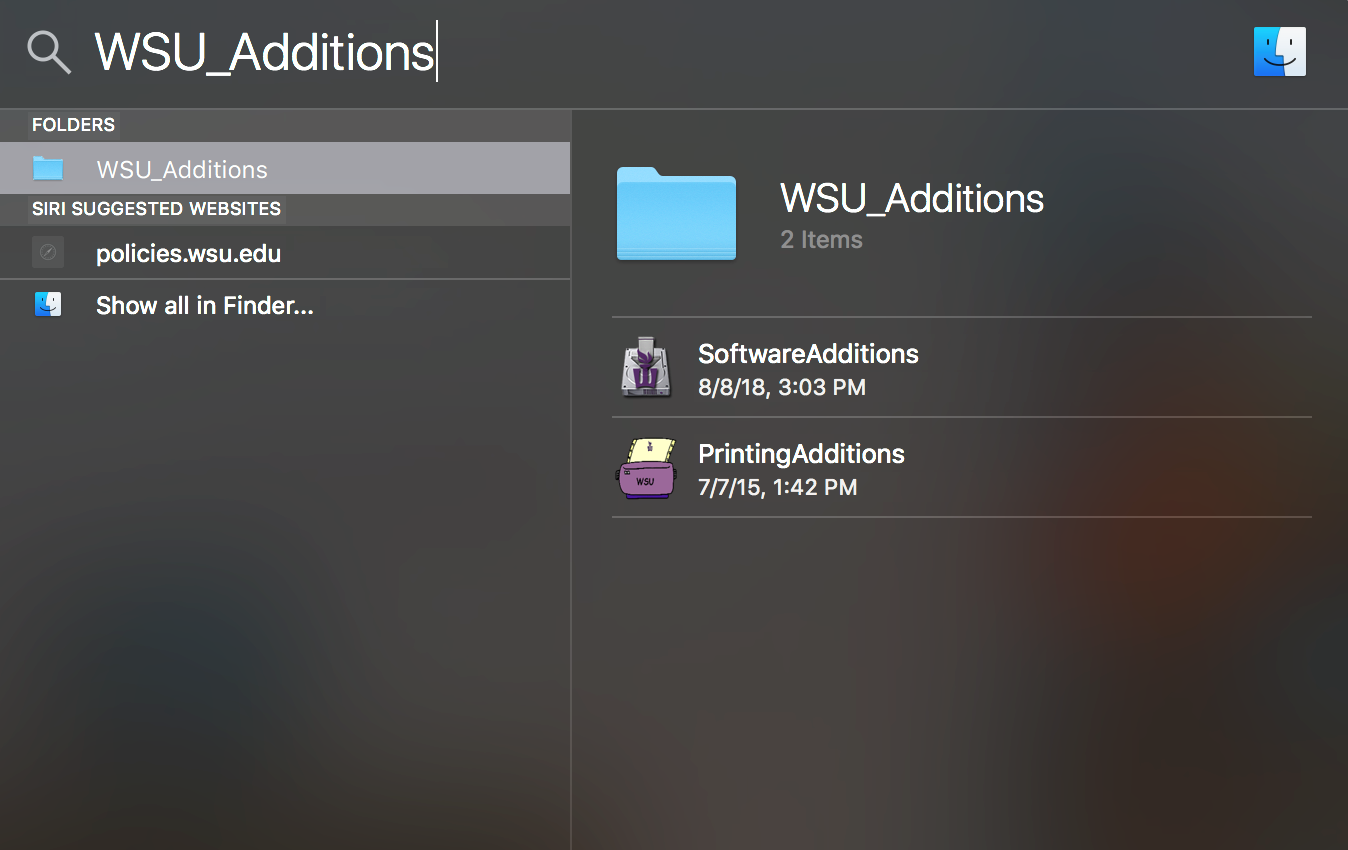Click the 2 Items label under the folder name
The image size is (1348, 850).
tap(821, 240)
